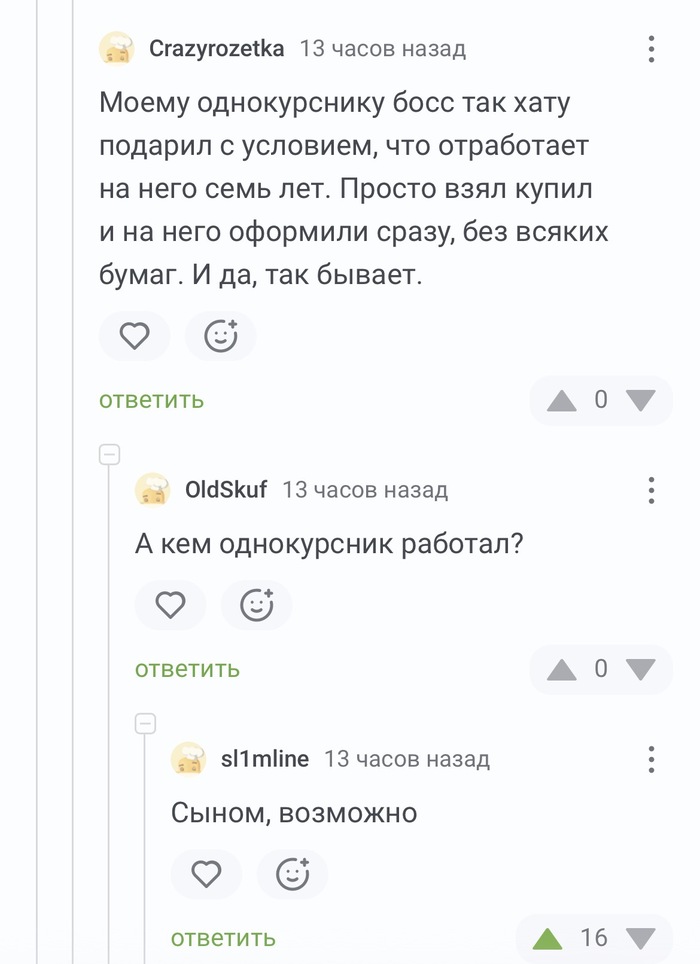Downvote sl1mline's comment
Viewport: 700px width, 964px height.
point(640,938)
